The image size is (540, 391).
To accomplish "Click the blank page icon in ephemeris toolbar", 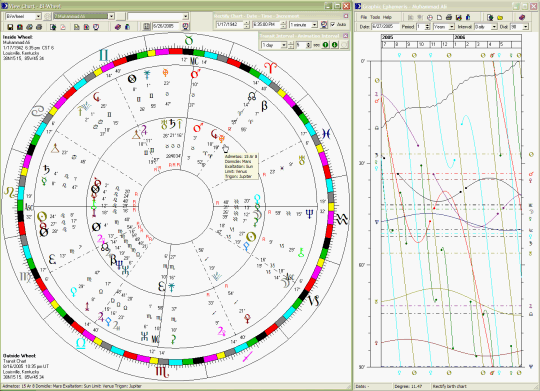I will pyautogui.click(x=439, y=18).
